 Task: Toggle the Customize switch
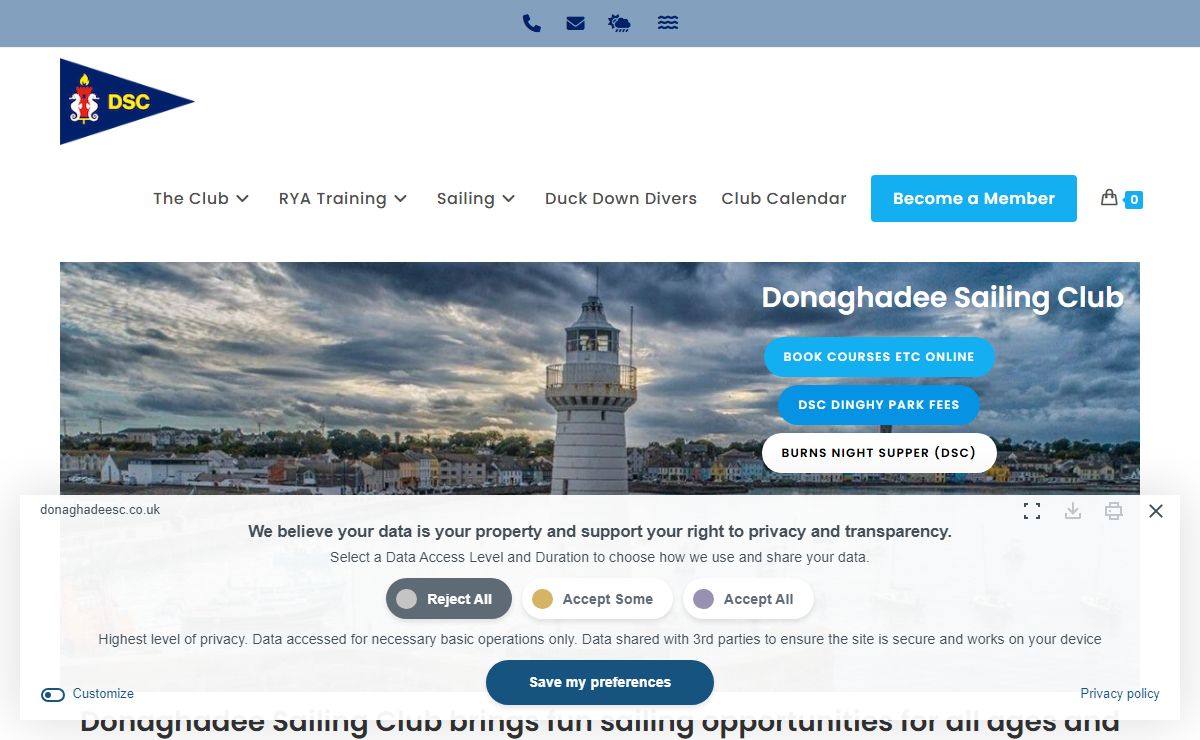(53, 694)
